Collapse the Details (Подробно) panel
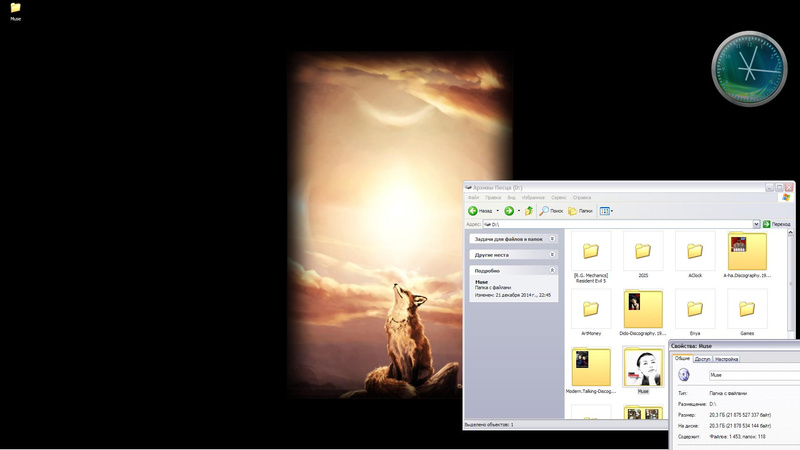 [552, 270]
